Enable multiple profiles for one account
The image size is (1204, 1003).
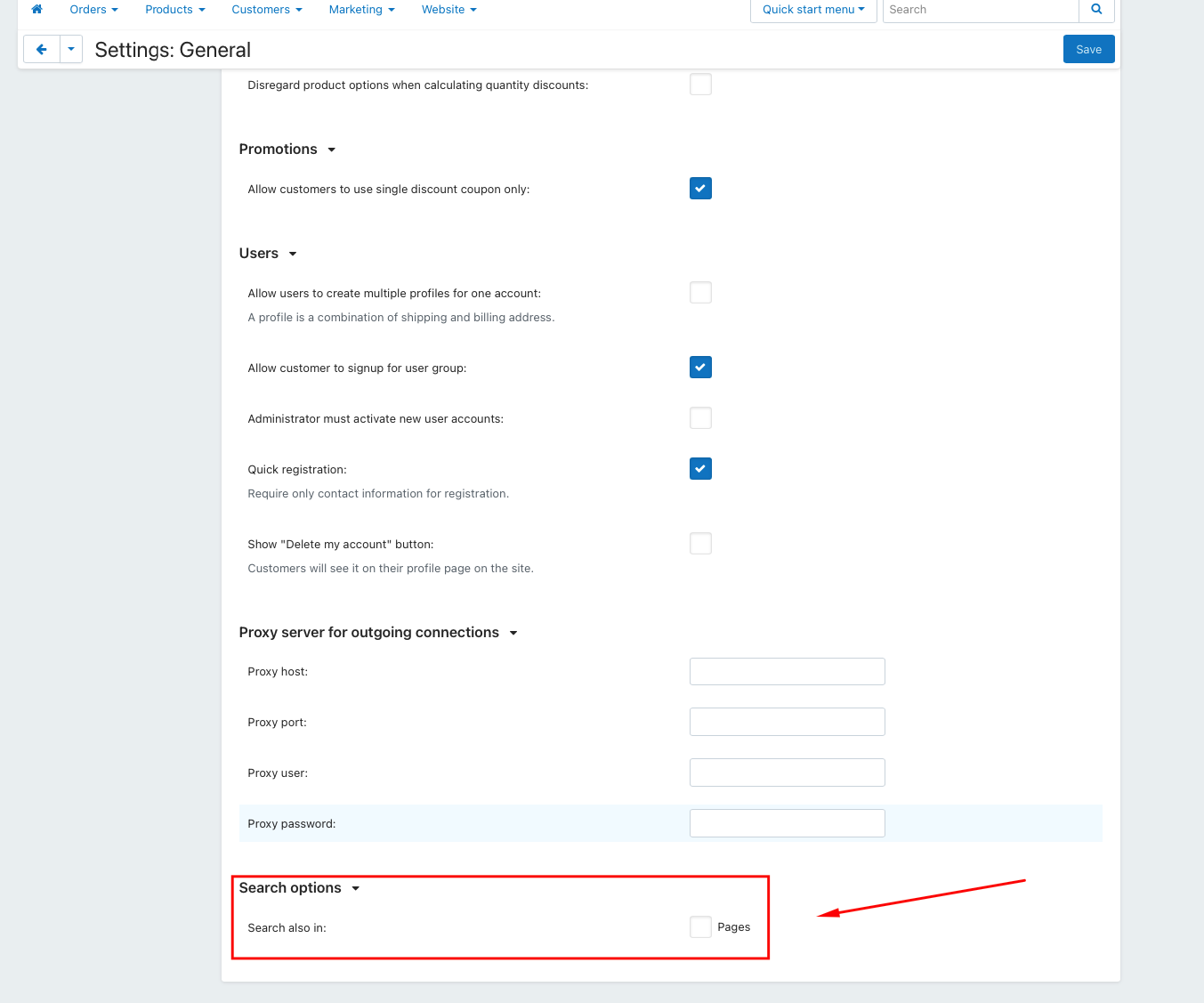click(x=700, y=293)
